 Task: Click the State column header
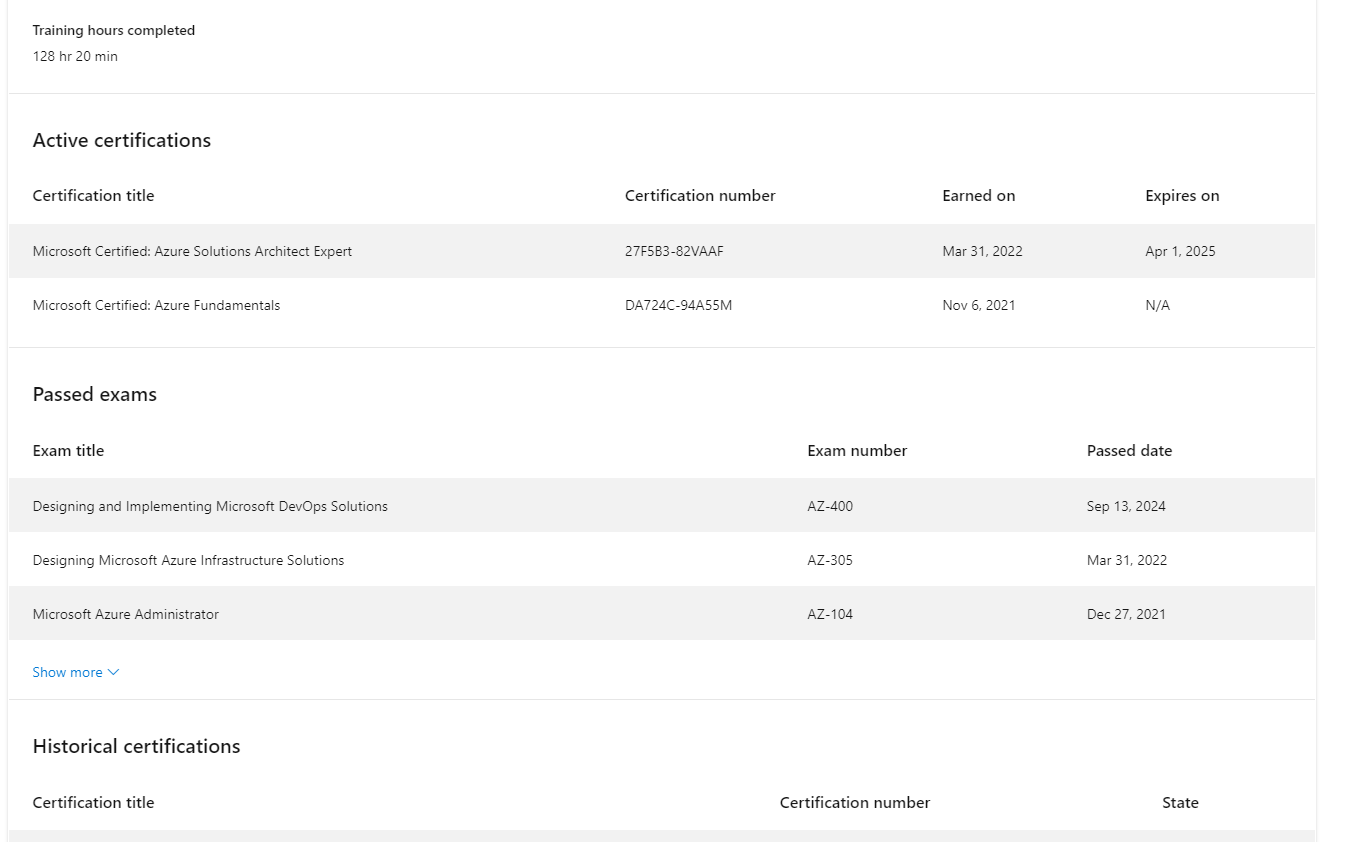[x=1180, y=802]
